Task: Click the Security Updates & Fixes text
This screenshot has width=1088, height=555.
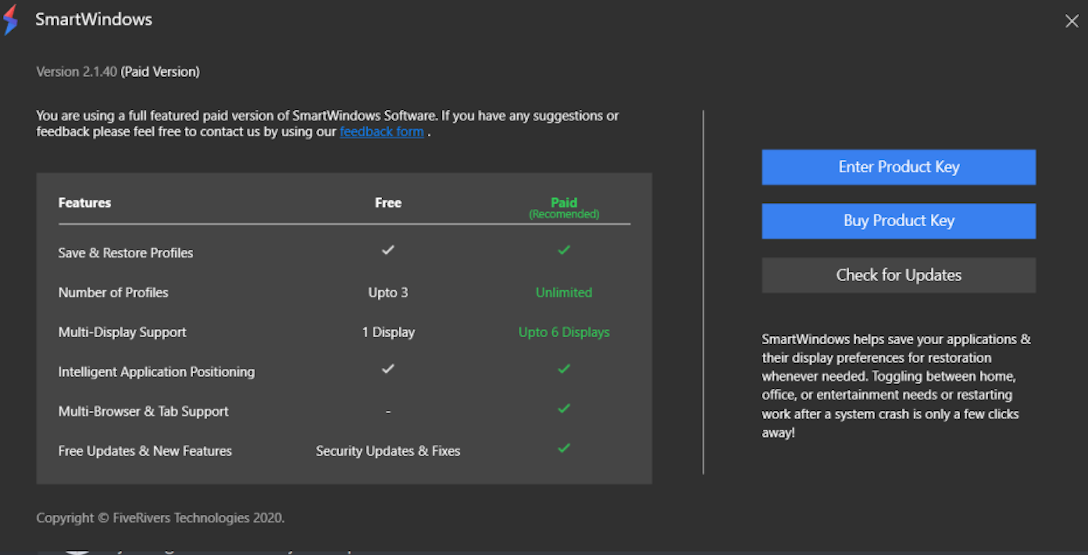Action: 388,451
